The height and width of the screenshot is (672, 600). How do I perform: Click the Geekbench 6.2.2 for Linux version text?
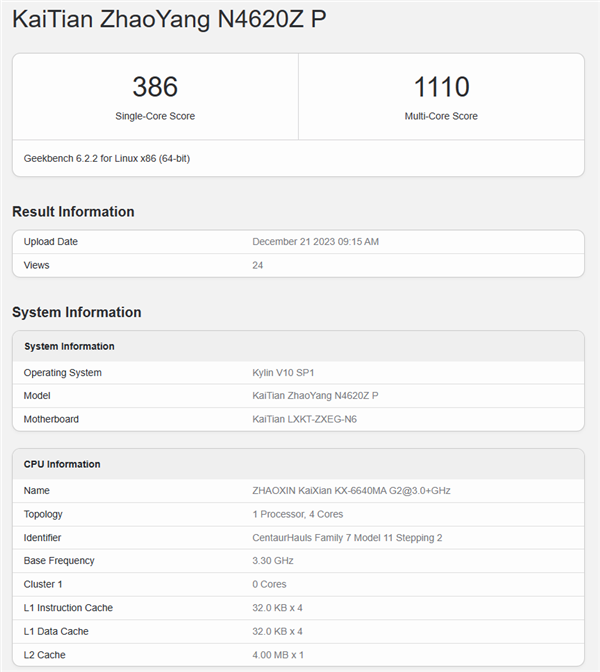(107, 158)
